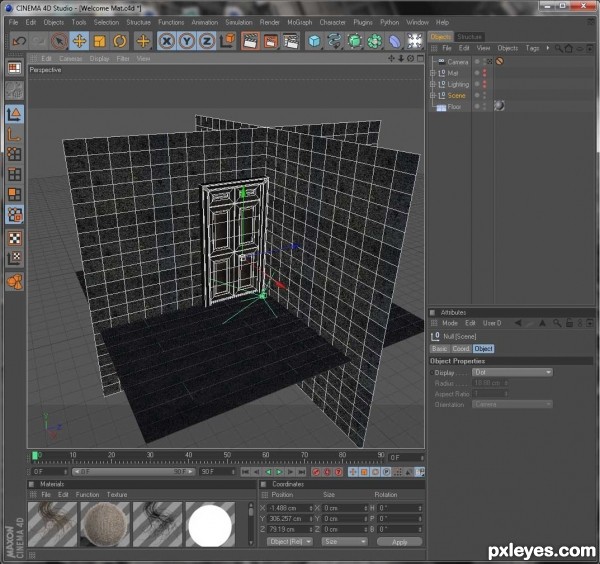
Task: Switch the coordinate system icon
Action: coord(227,41)
